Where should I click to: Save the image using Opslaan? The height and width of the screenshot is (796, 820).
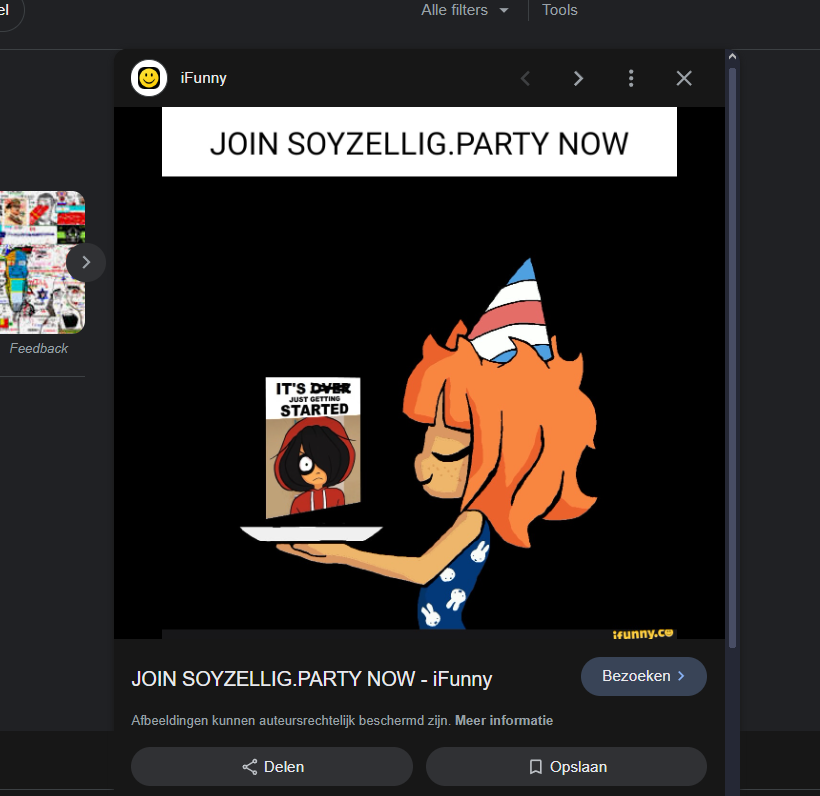coord(566,767)
